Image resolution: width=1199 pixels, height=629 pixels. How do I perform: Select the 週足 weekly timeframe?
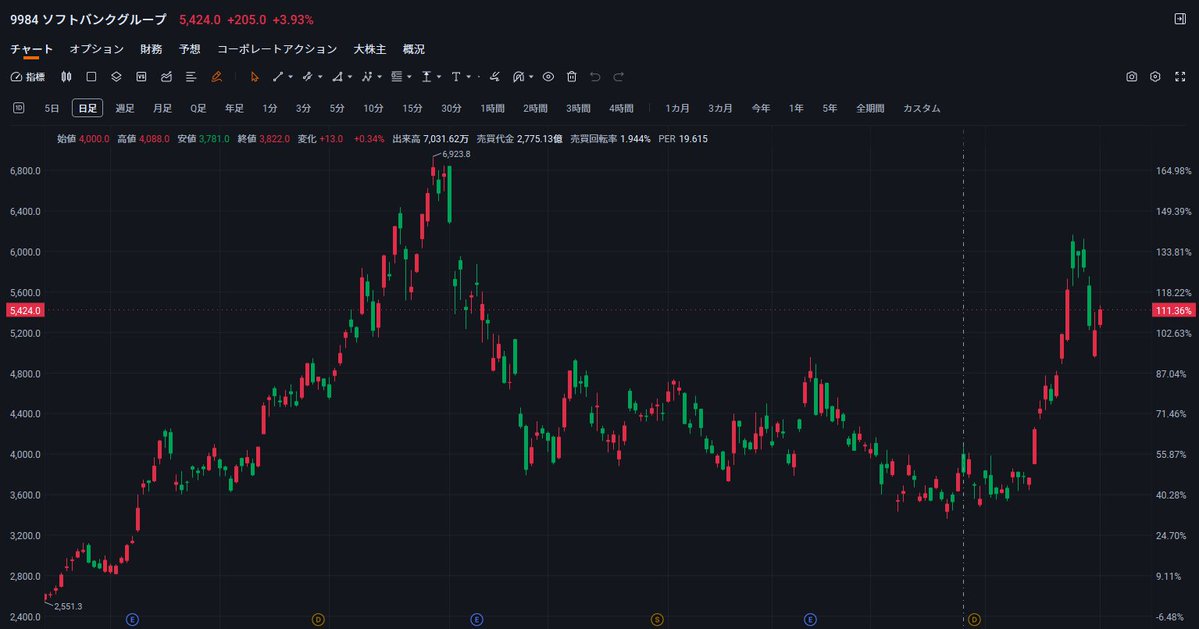pyautogui.click(x=125, y=109)
